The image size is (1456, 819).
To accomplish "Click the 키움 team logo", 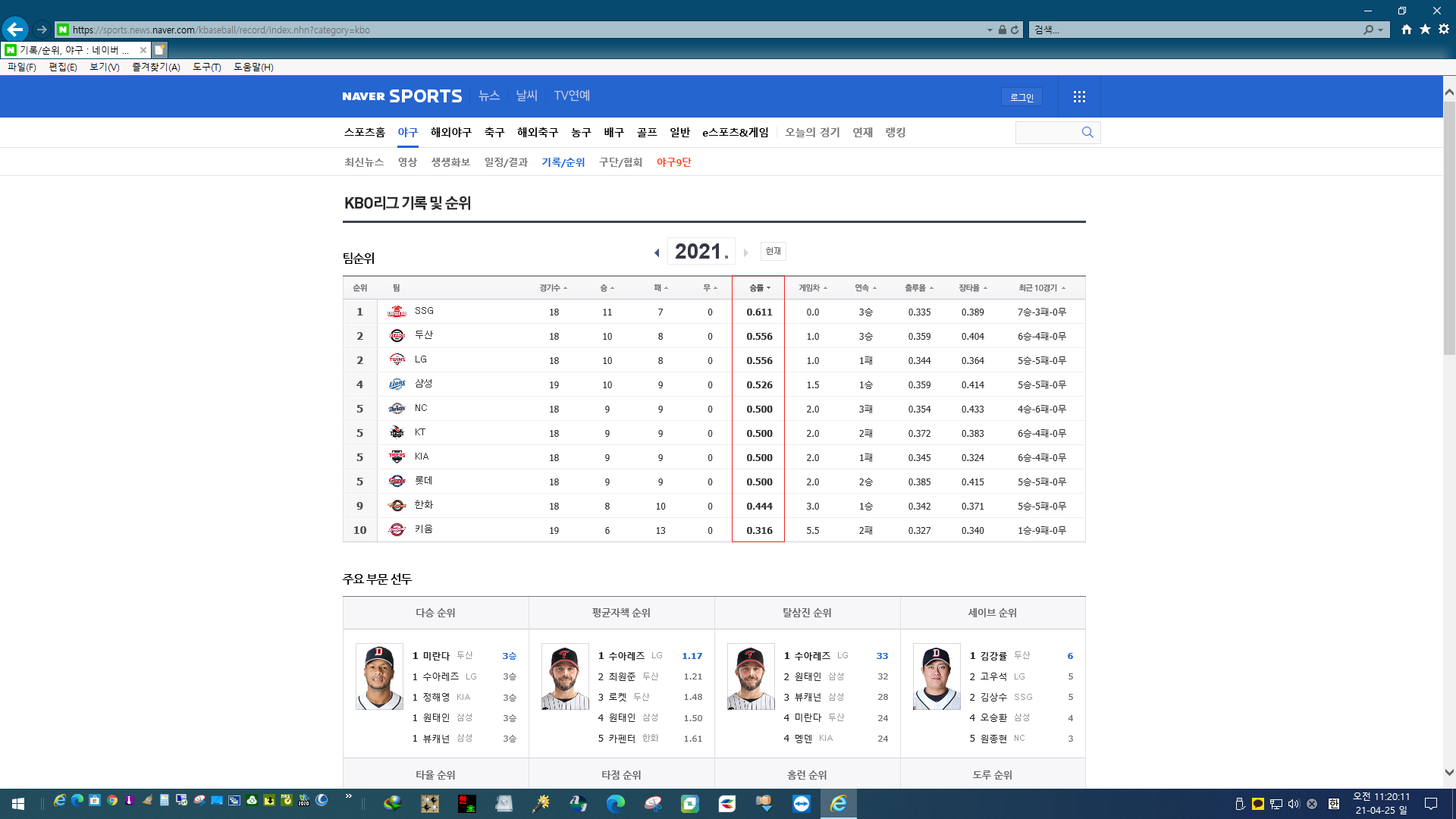I will 397,530.
